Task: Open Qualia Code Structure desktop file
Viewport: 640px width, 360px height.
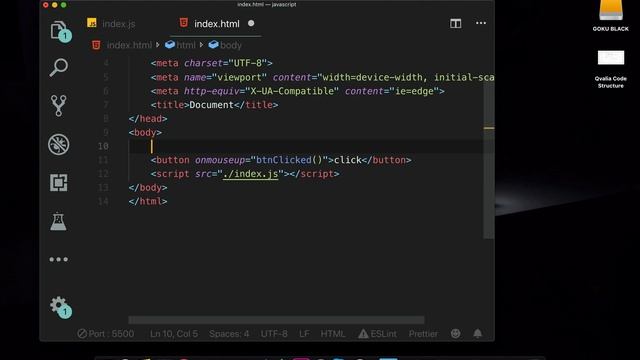Action: click(611, 69)
